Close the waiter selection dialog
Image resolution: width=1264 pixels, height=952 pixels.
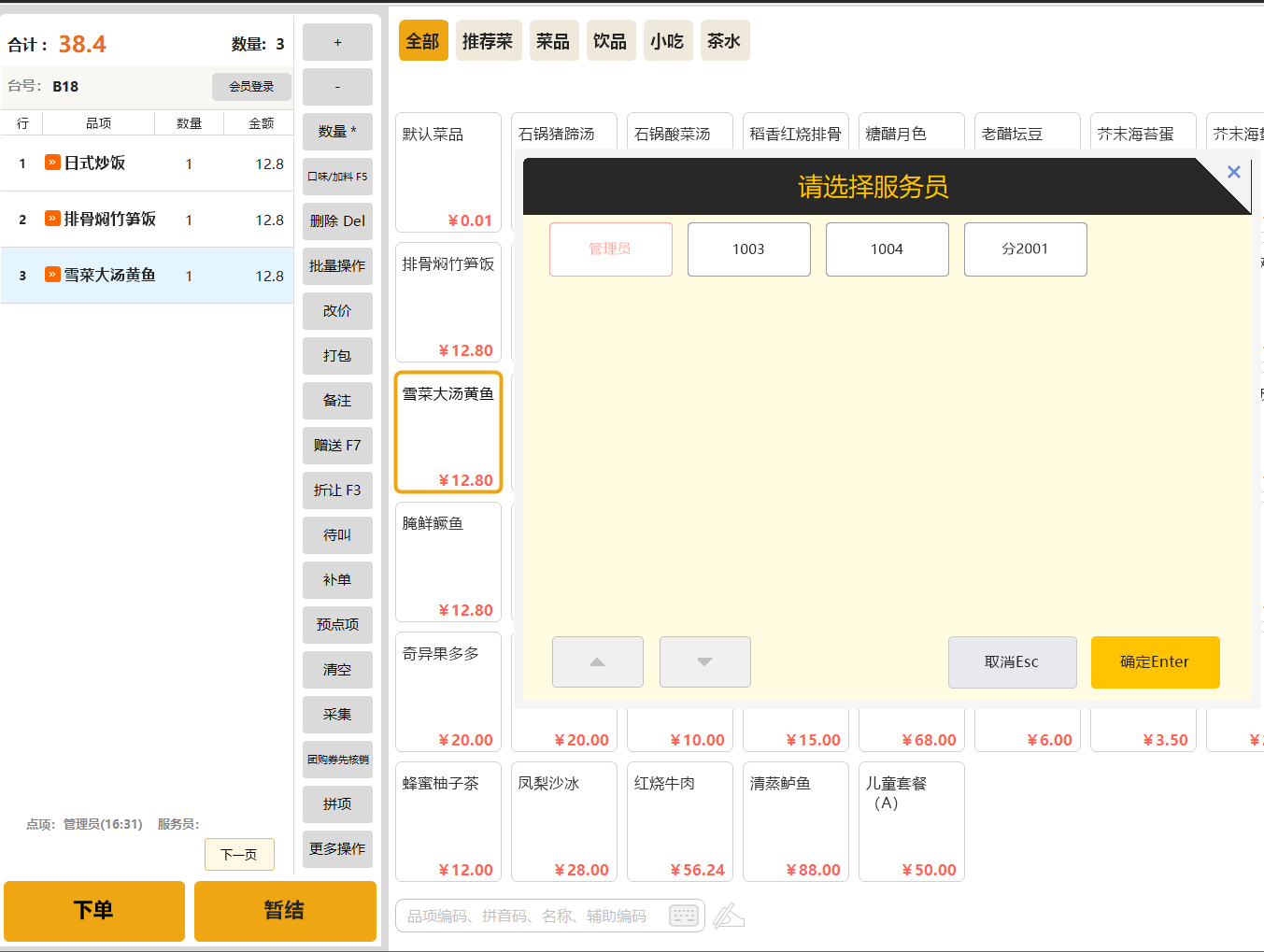[x=1233, y=172]
